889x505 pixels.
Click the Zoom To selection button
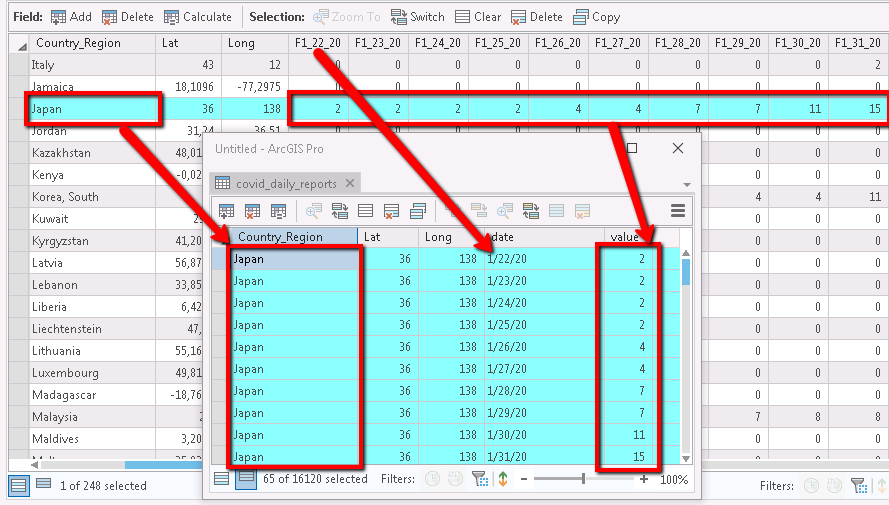346,17
